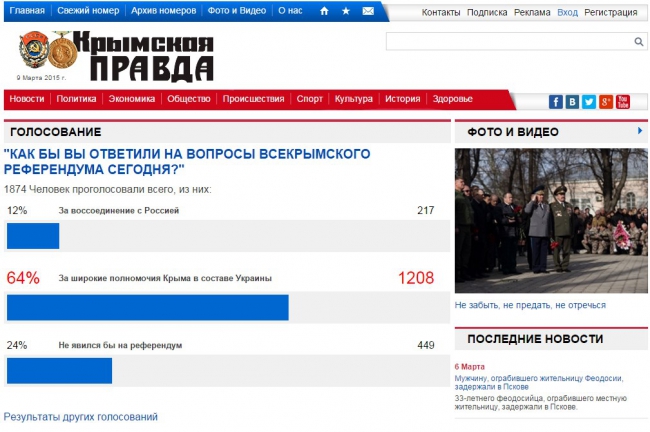Open the Facebook social icon
The width and height of the screenshot is (650, 432).
[555, 102]
